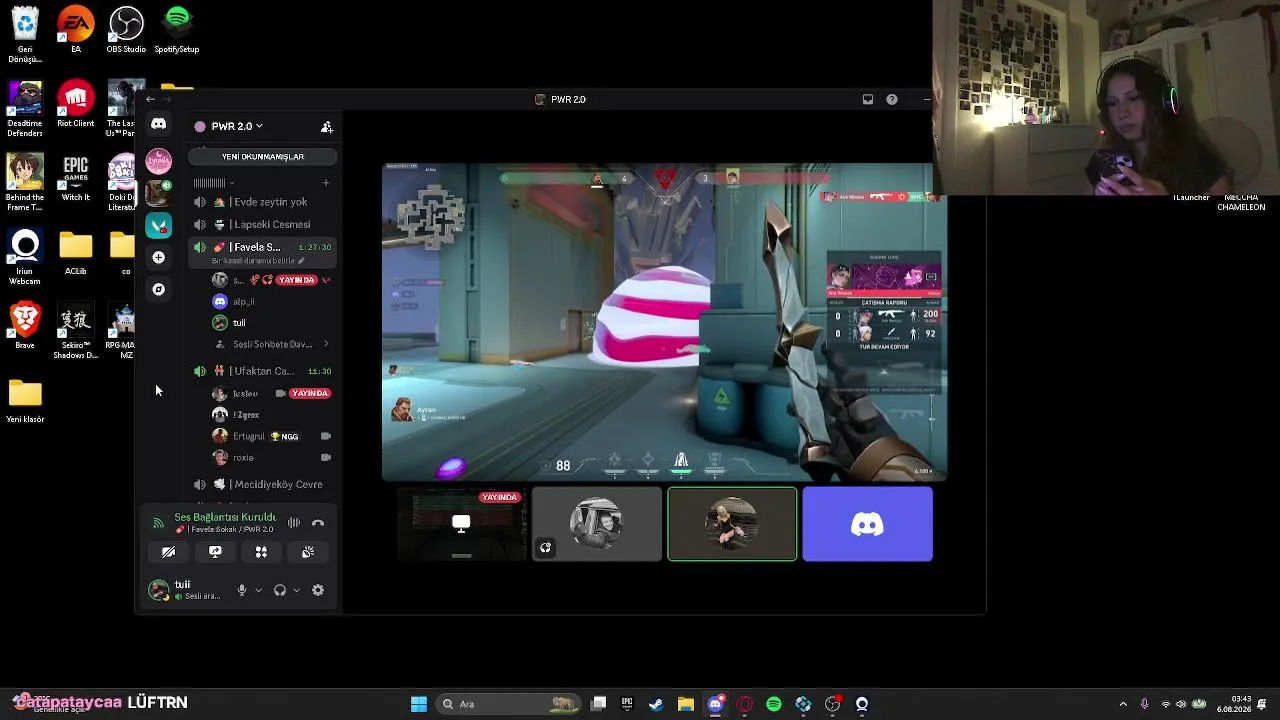Disconnect from the voice channel
1280x720 pixels.
click(x=318, y=523)
